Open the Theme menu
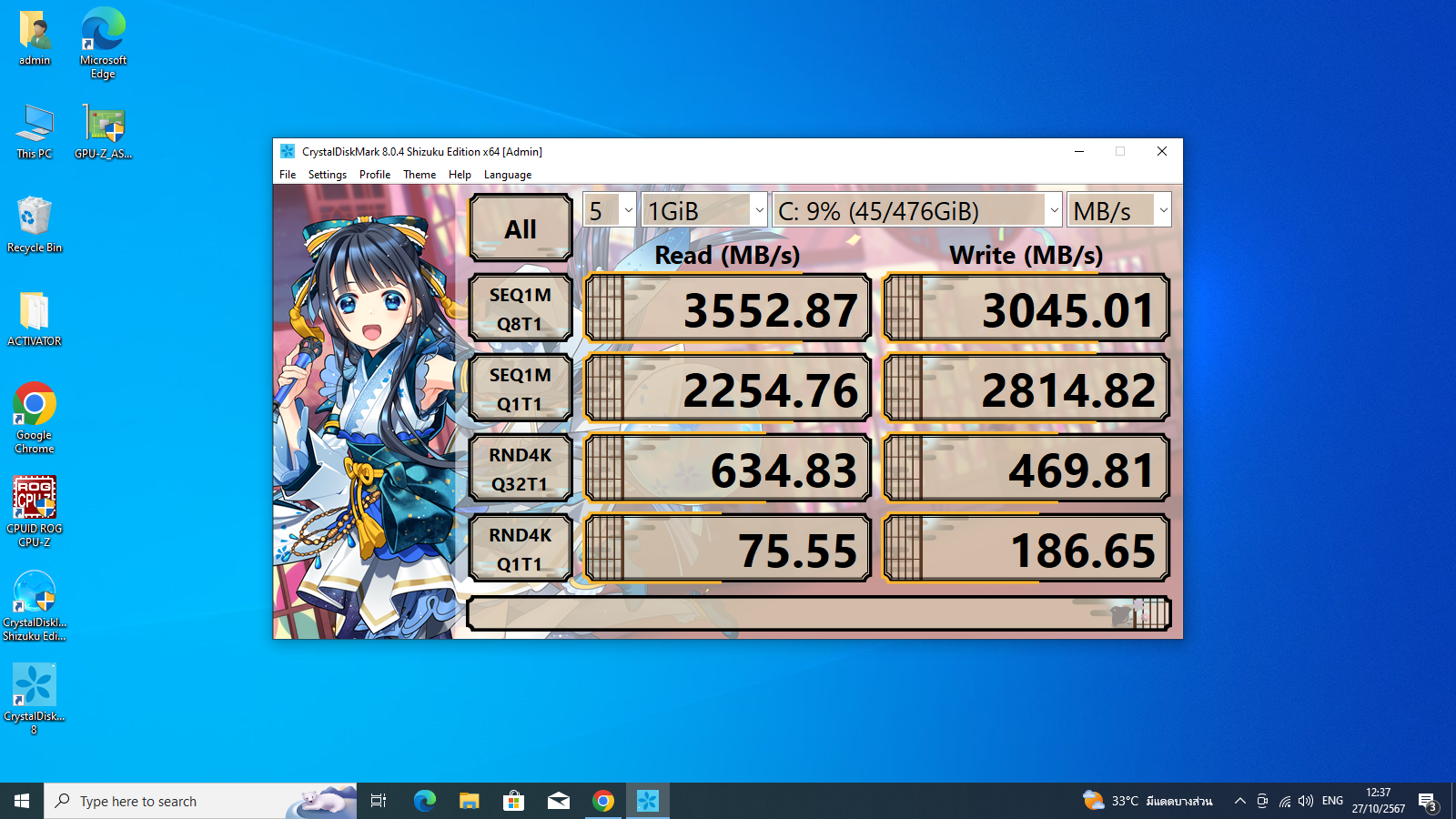1456x819 pixels. click(420, 175)
